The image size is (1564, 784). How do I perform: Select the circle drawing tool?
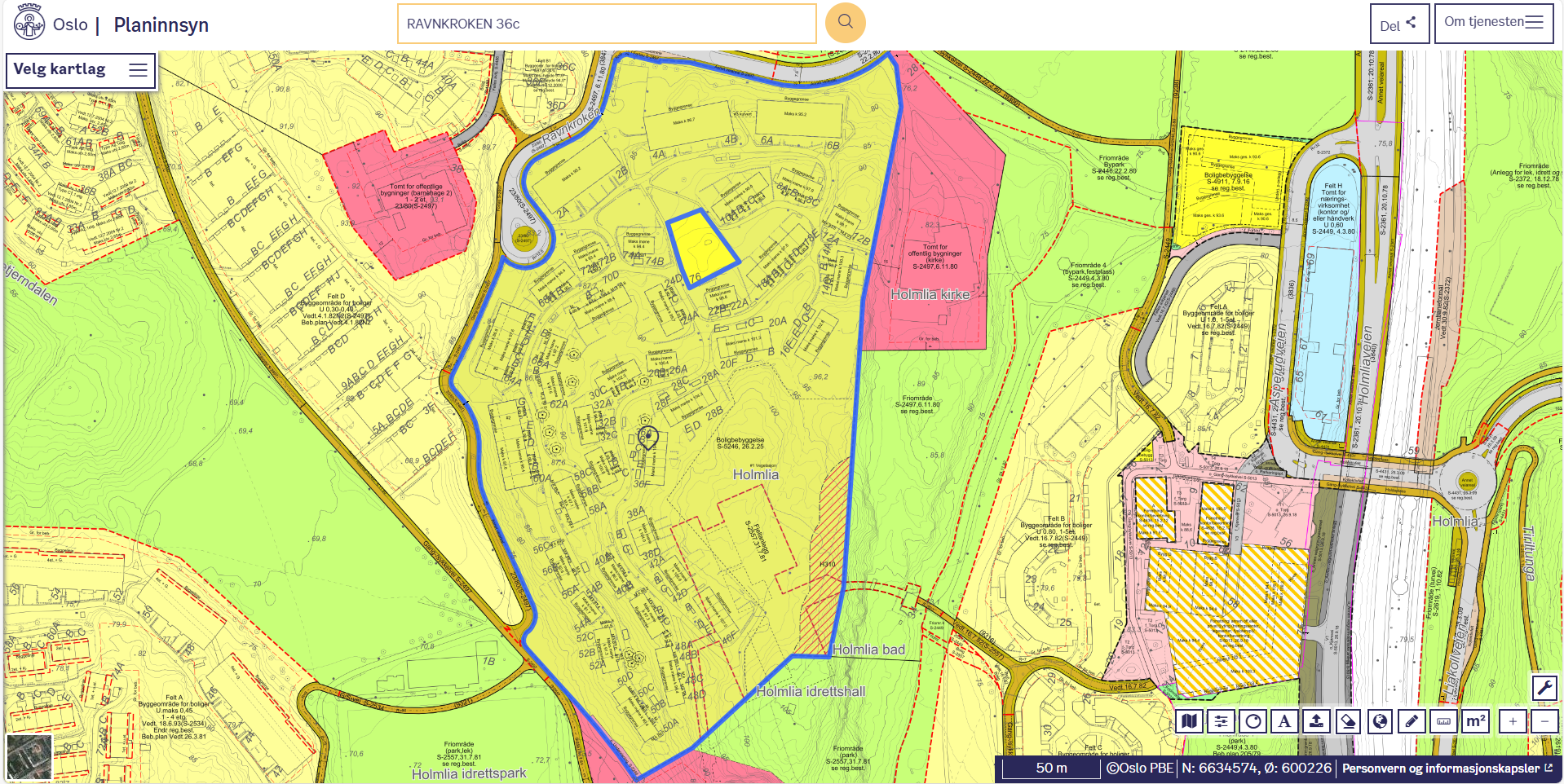tap(1253, 721)
